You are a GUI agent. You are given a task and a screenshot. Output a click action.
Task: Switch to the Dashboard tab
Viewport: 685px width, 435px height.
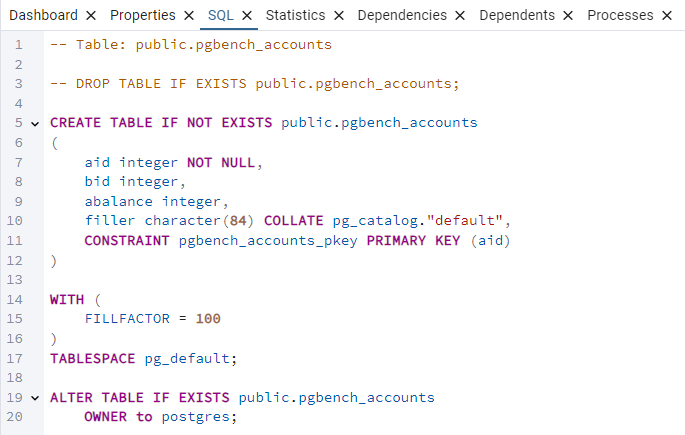[43, 16]
